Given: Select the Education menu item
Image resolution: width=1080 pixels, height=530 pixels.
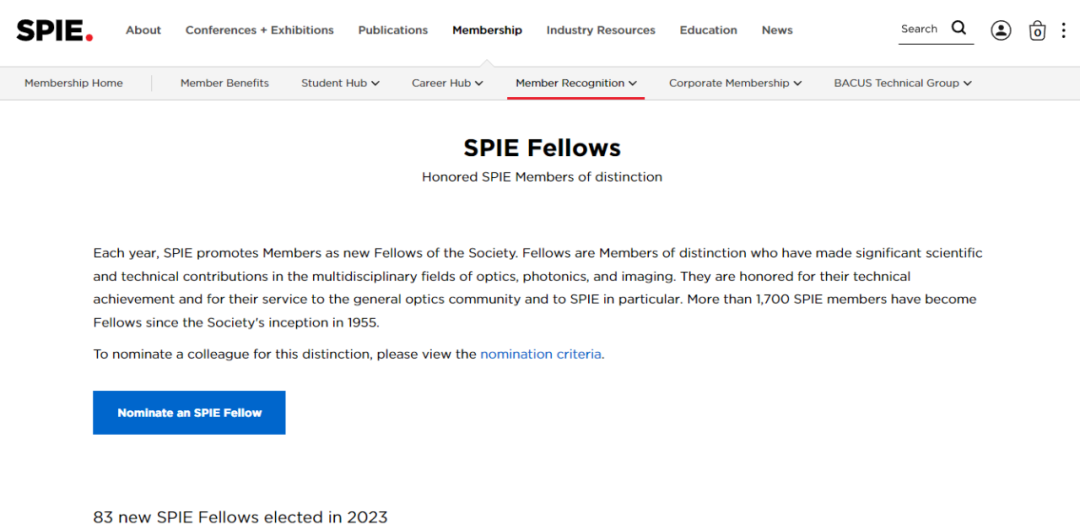Looking at the screenshot, I should (x=708, y=30).
